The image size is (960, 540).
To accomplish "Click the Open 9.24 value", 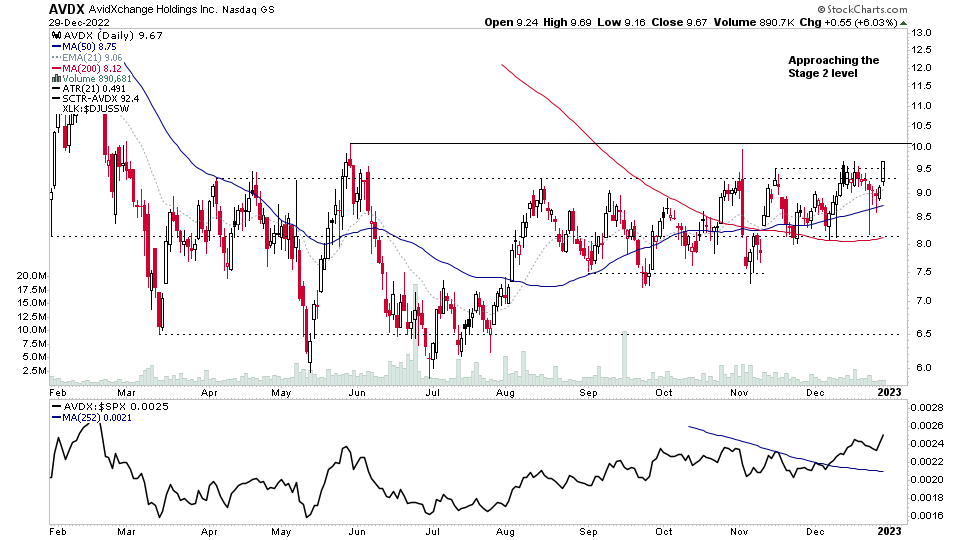I will 511,22.
